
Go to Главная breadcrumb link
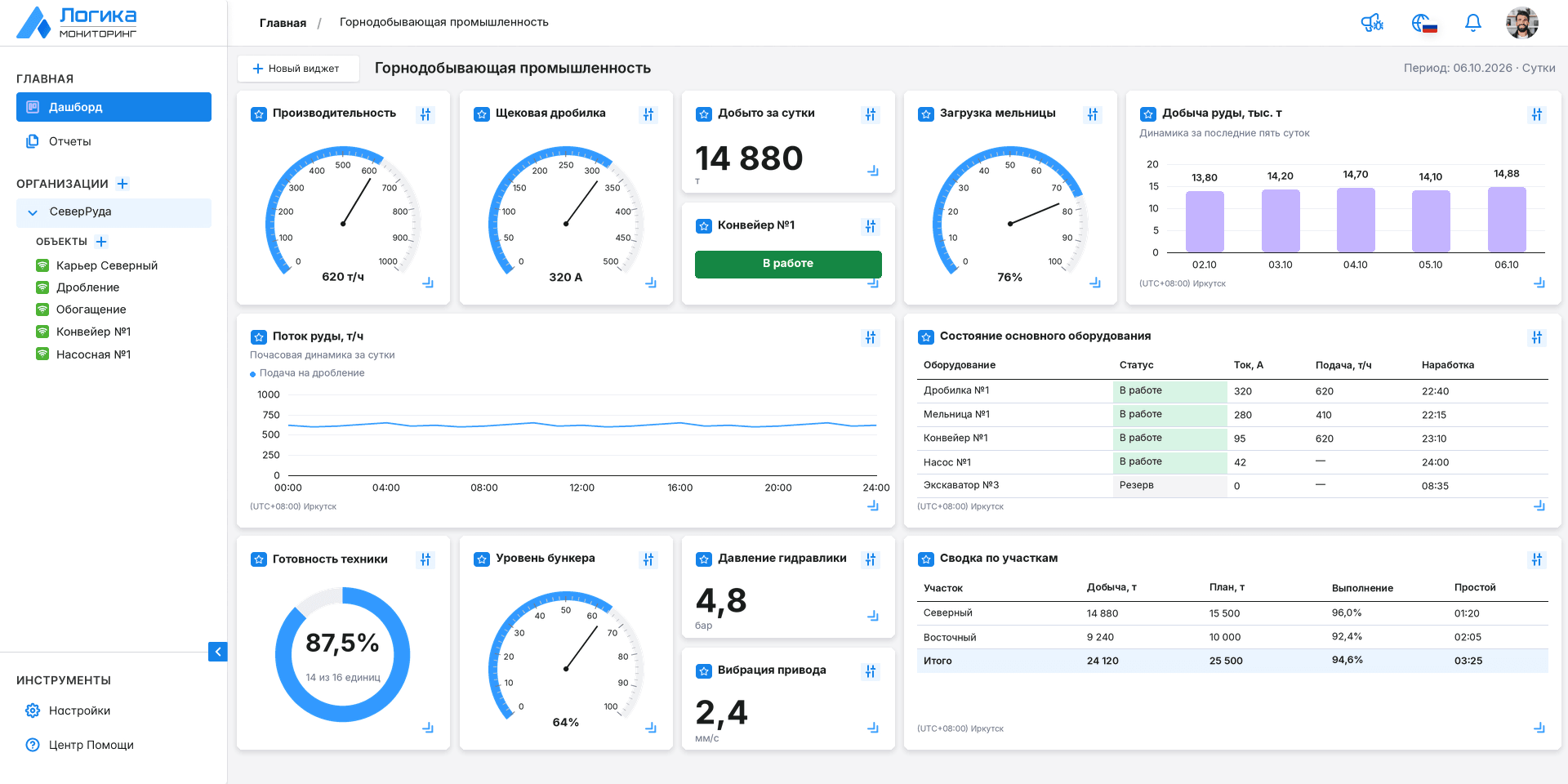click(x=283, y=23)
